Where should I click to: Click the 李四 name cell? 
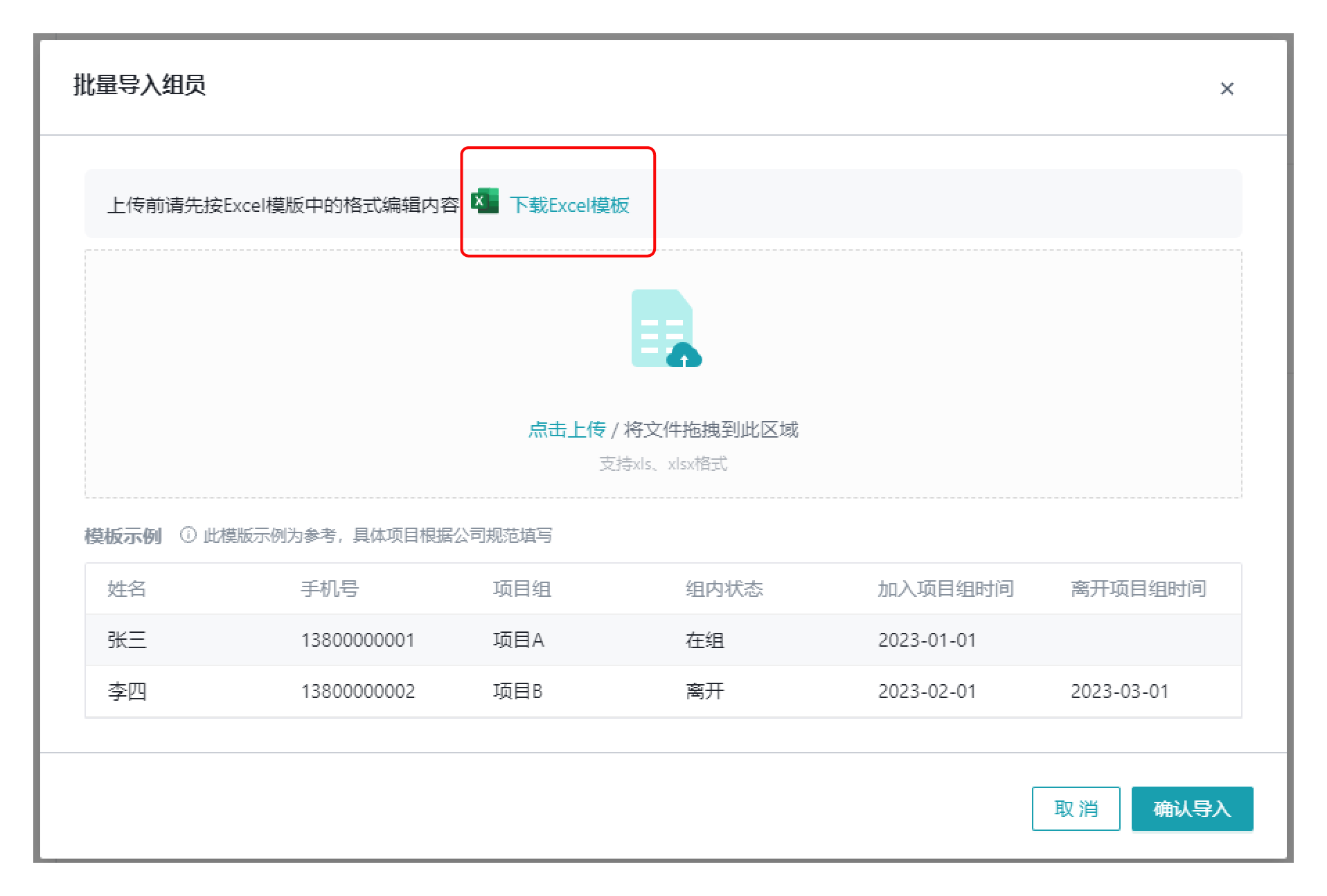point(127,691)
